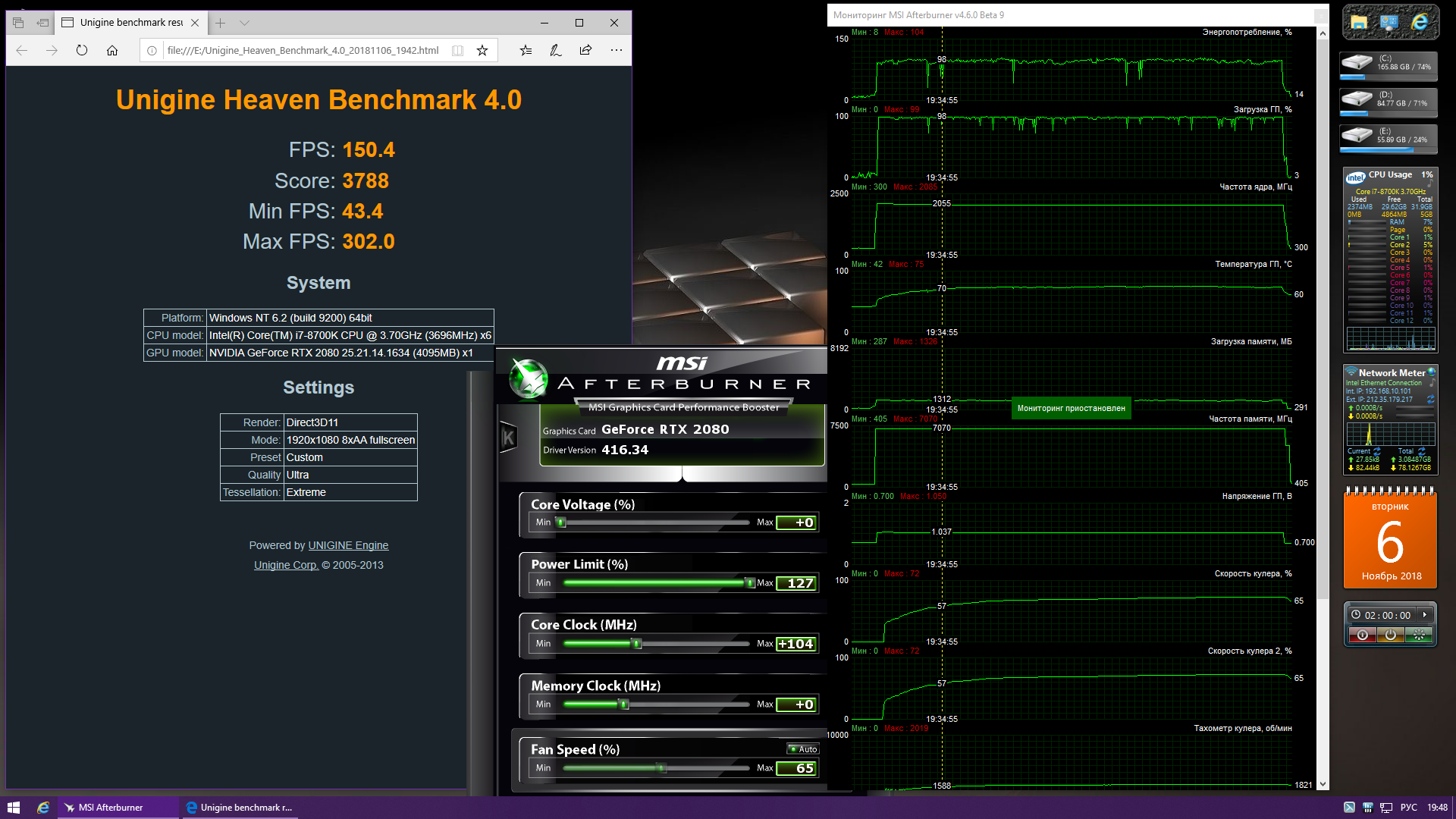
Task: Open File Explorer from desktop launcher gadget
Action: point(1359,23)
